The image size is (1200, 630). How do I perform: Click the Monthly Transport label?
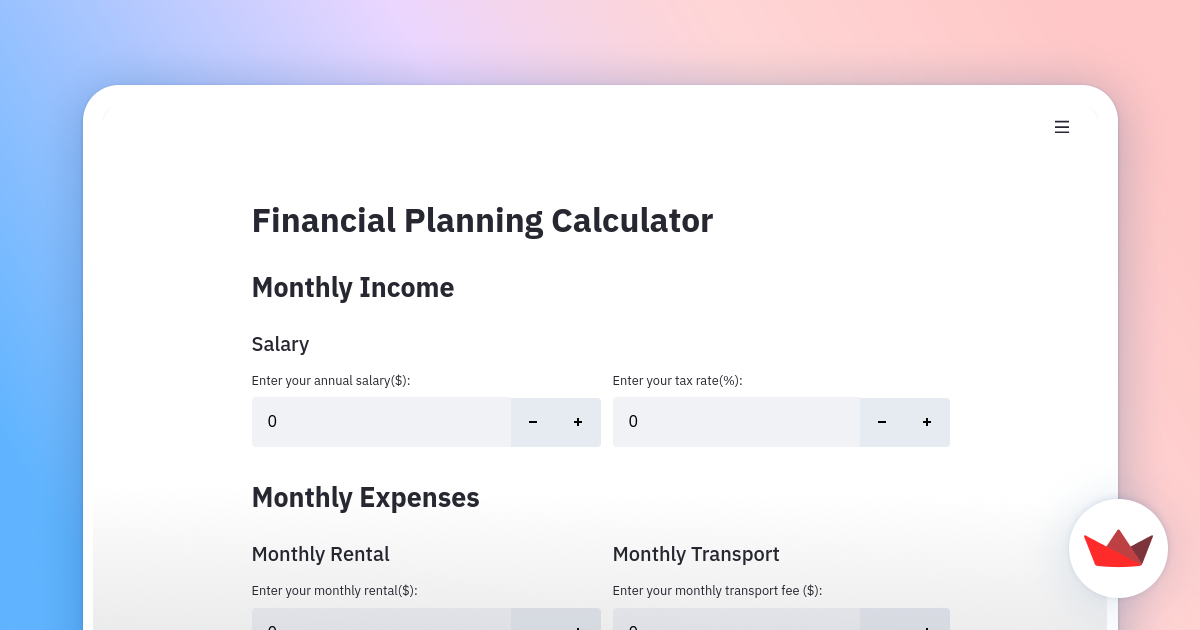[x=695, y=554]
